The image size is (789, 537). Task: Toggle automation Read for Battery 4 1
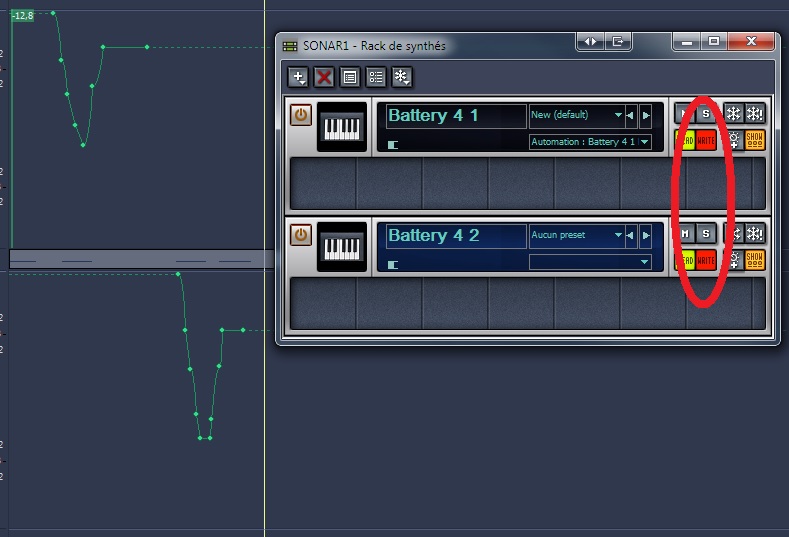coord(685,140)
